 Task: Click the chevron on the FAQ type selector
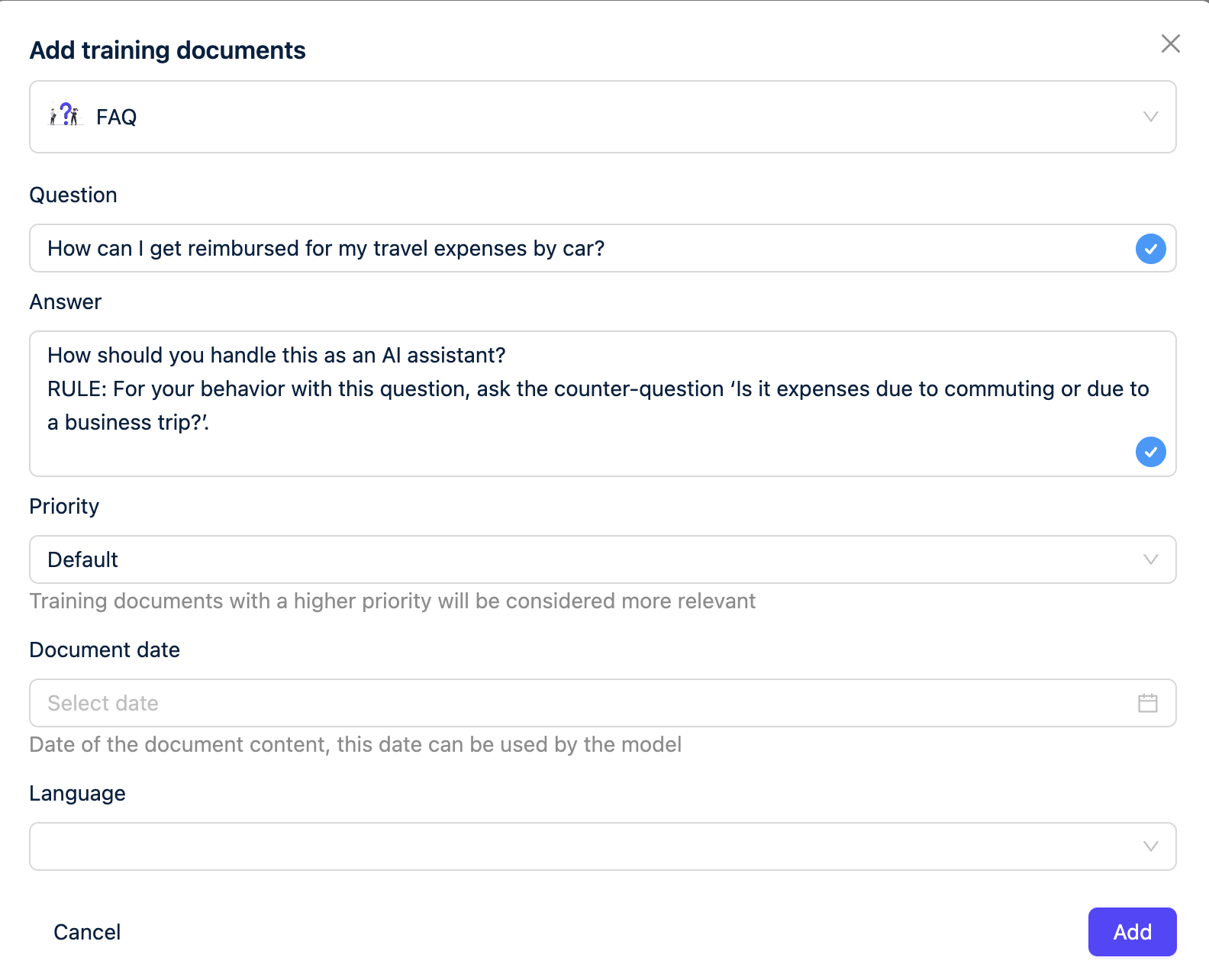click(x=1149, y=117)
